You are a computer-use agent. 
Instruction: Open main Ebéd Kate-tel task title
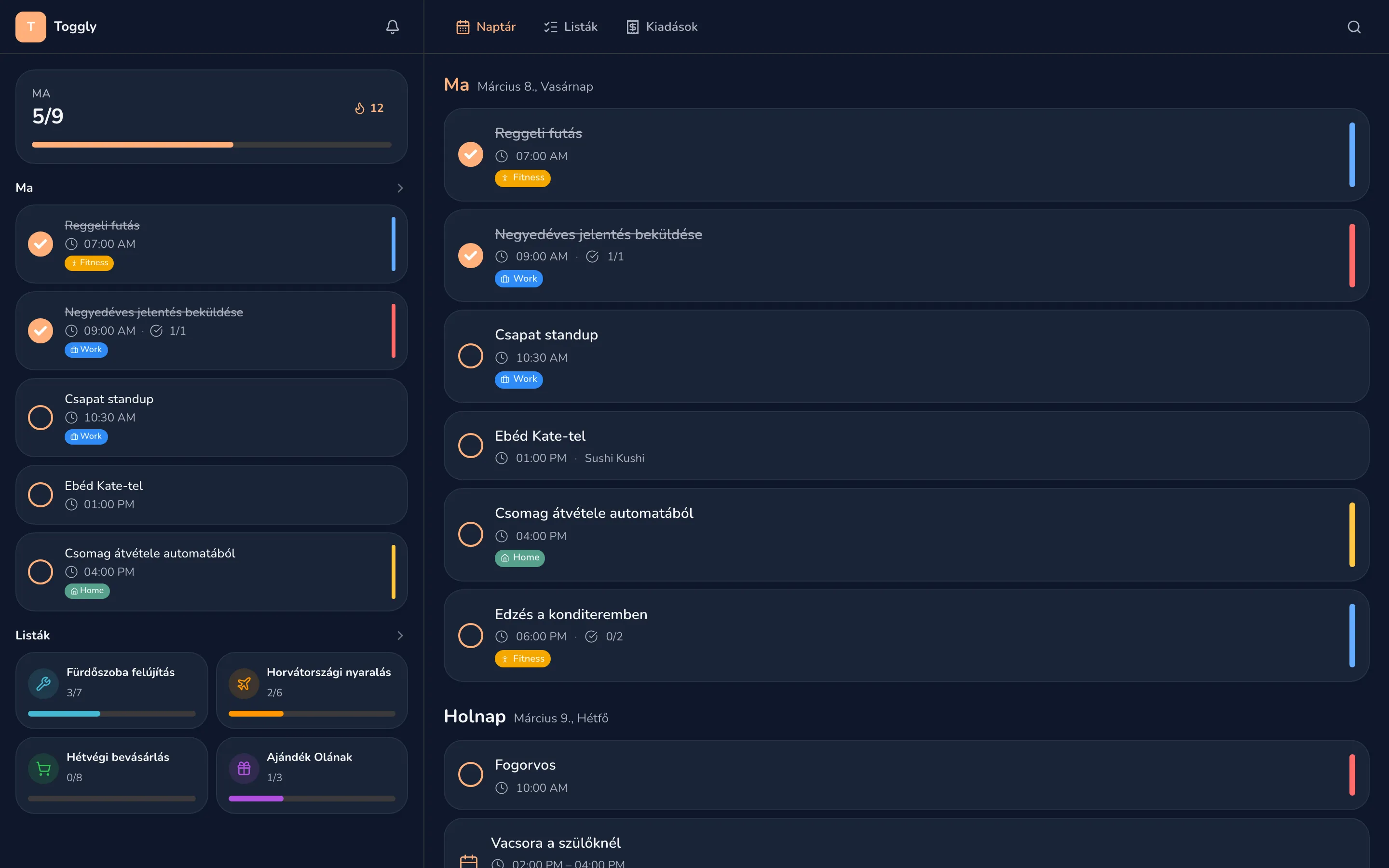(x=540, y=436)
